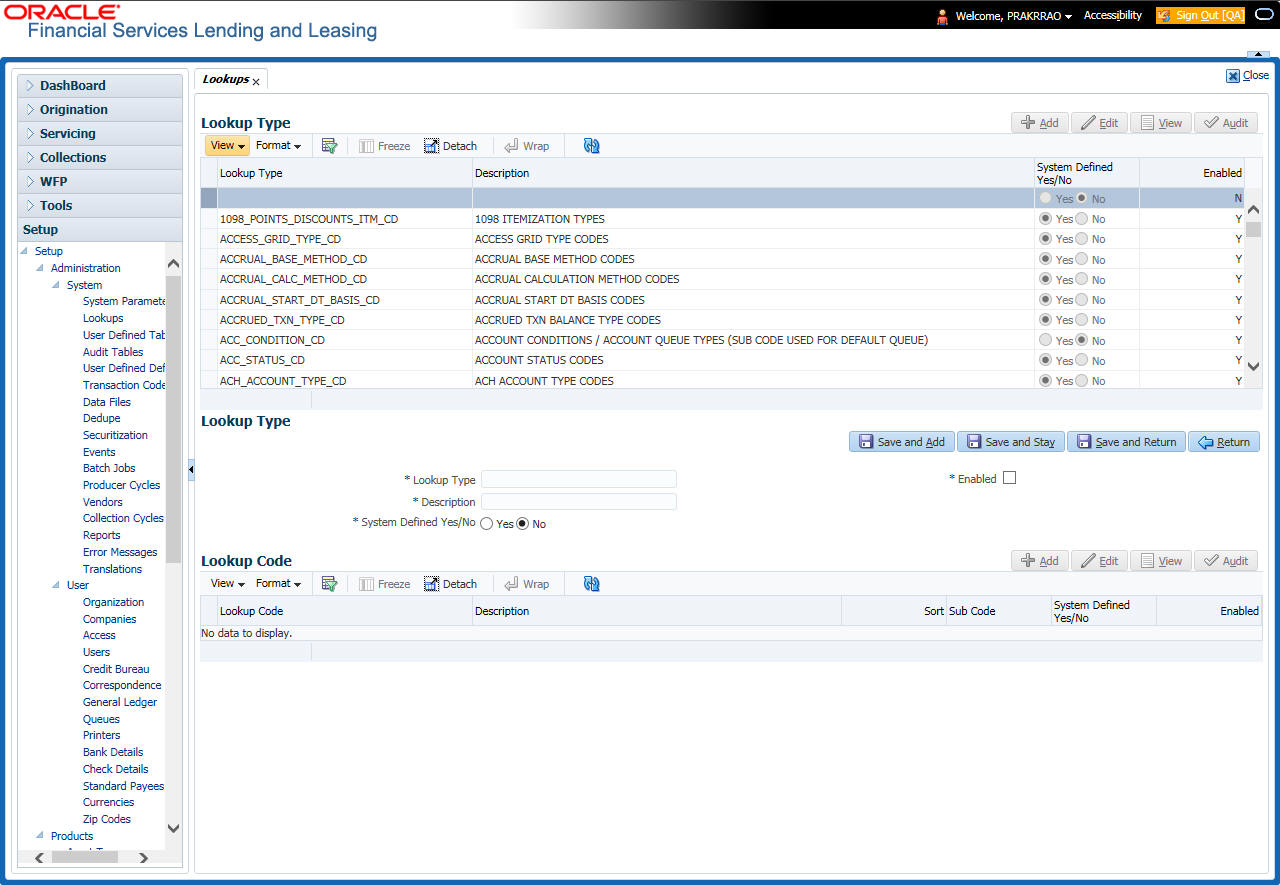The width and height of the screenshot is (1280, 885).
Task: Click Edit in the Lookup Code section
Action: 1099,561
